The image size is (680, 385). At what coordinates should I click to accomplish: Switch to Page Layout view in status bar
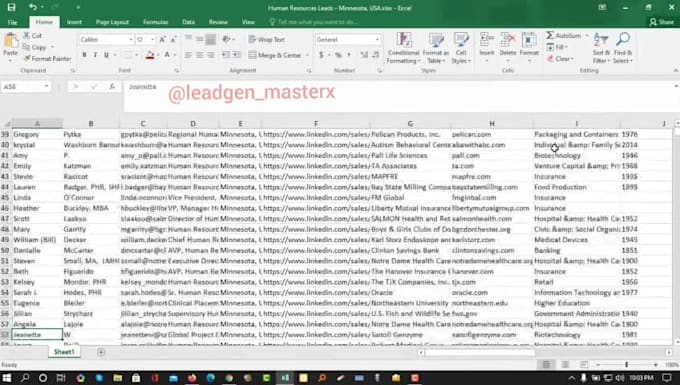(565, 365)
